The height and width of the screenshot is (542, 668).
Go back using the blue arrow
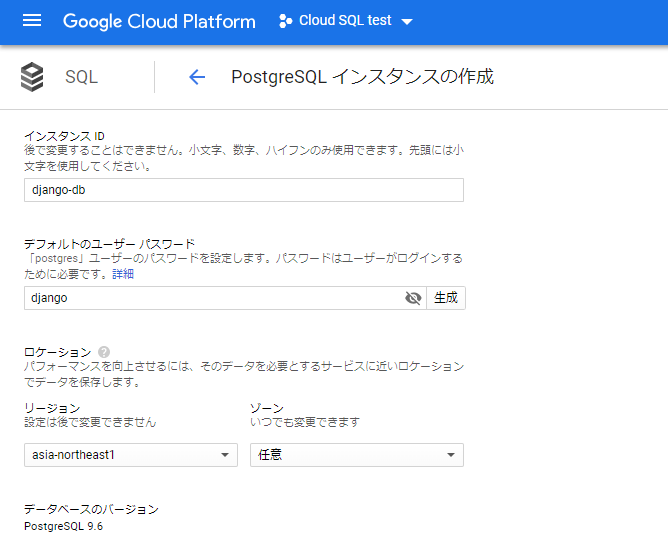coord(197,77)
